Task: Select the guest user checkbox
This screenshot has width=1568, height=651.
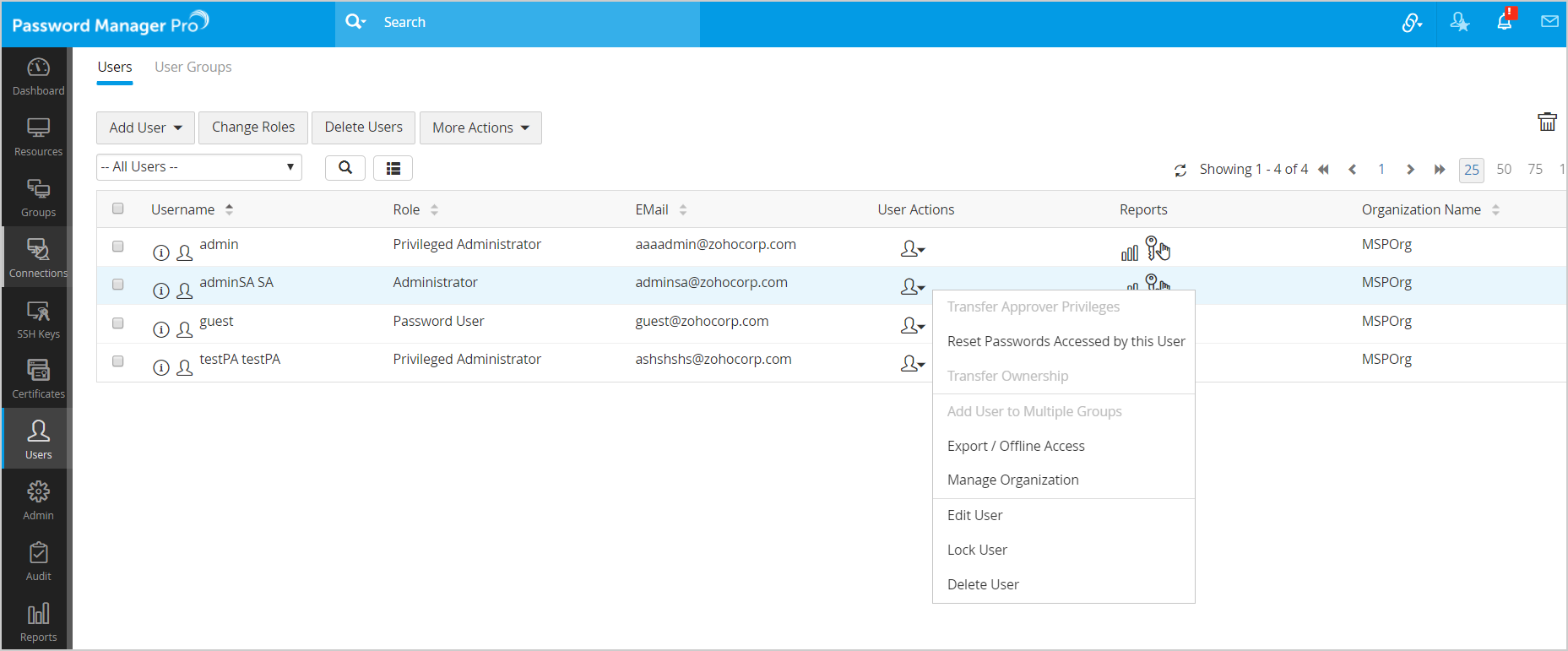Action: click(118, 323)
